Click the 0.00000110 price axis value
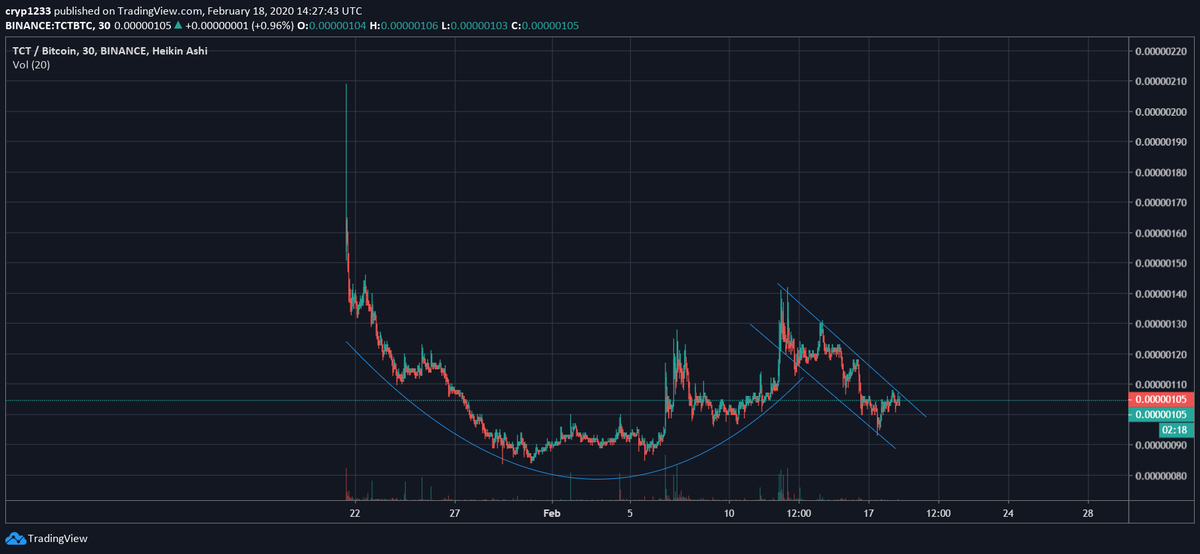Viewport: 1200px width, 554px height. click(1162, 385)
